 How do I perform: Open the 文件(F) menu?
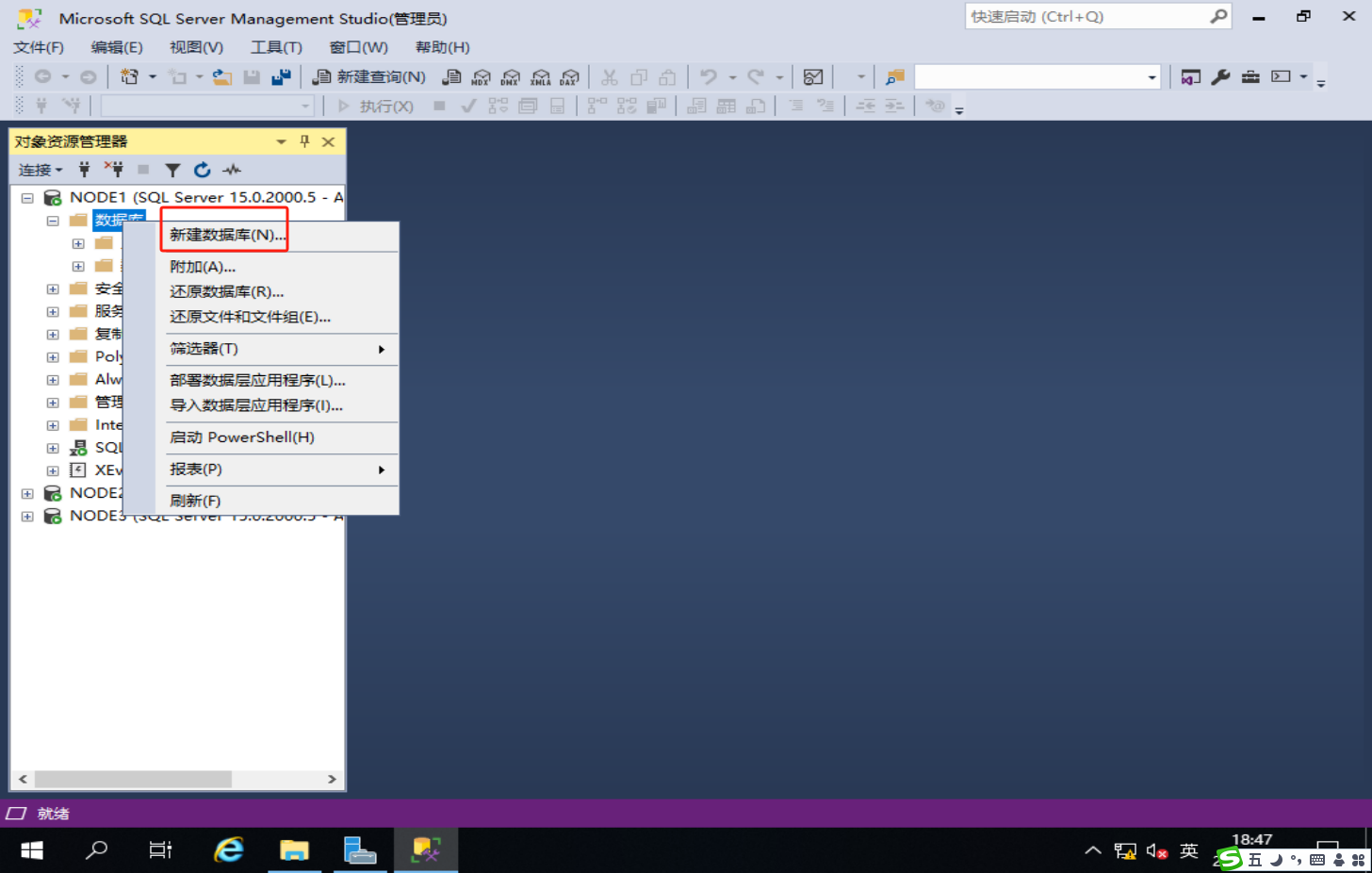39,47
